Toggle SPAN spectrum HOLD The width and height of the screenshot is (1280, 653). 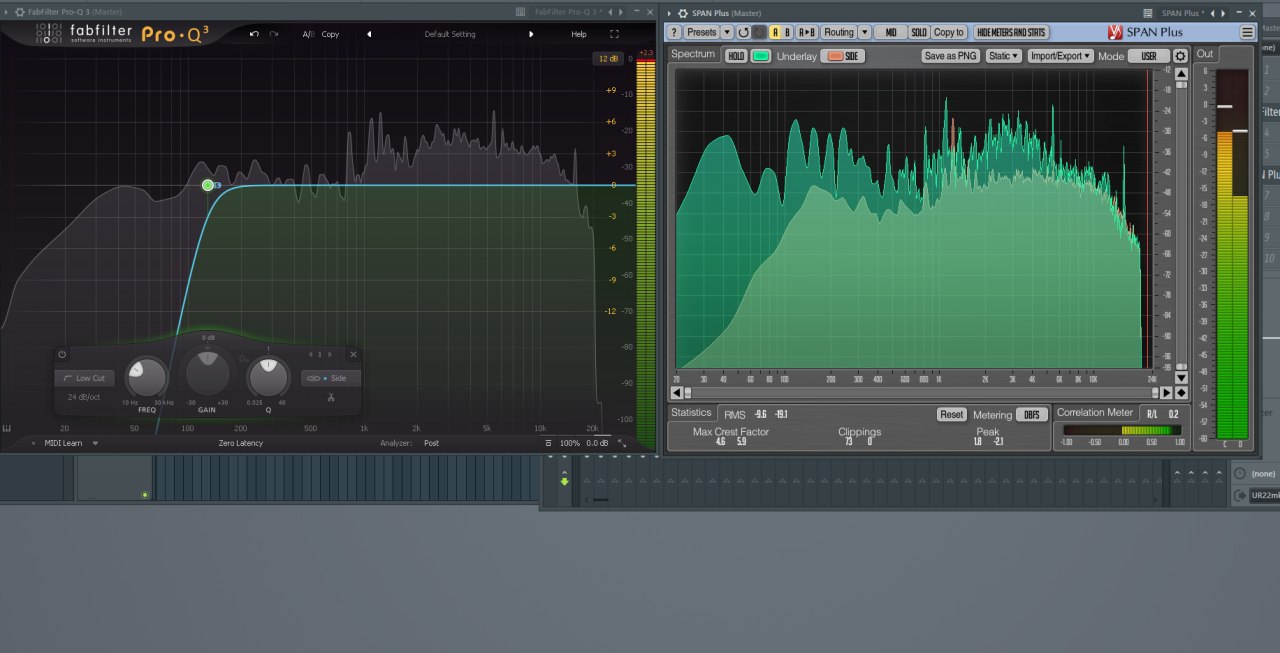736,56
